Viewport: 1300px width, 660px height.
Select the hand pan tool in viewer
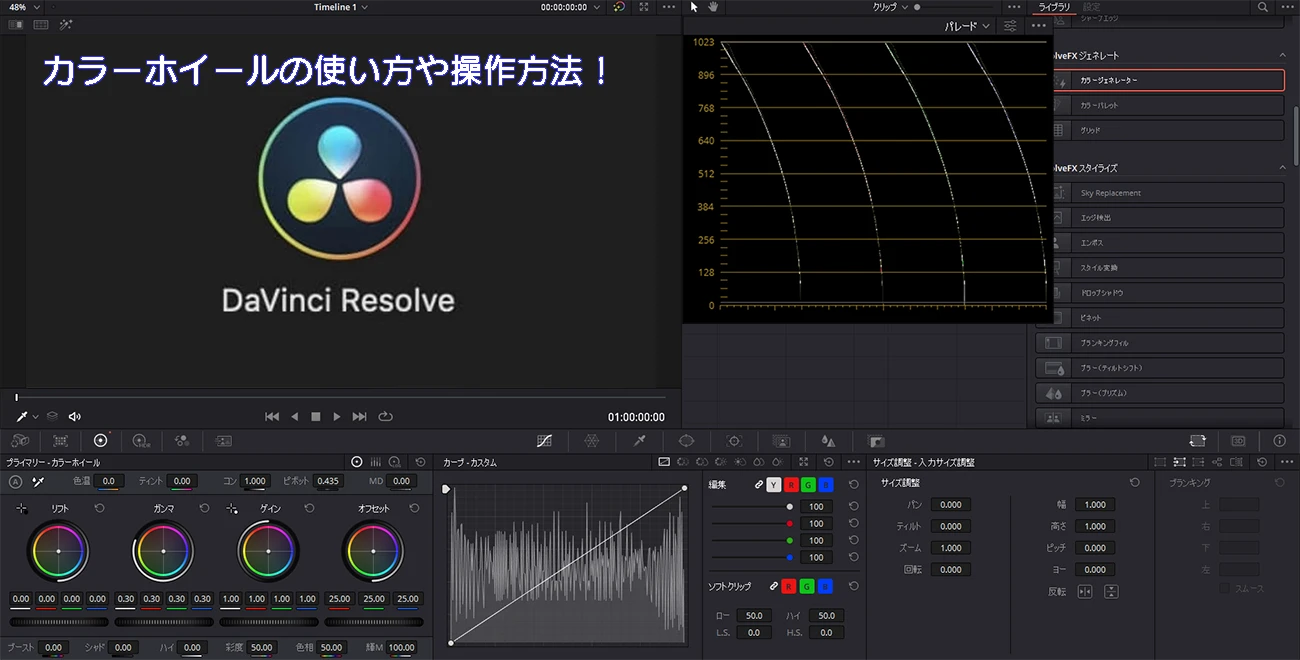pyautogui.click(x=713, y=7)
